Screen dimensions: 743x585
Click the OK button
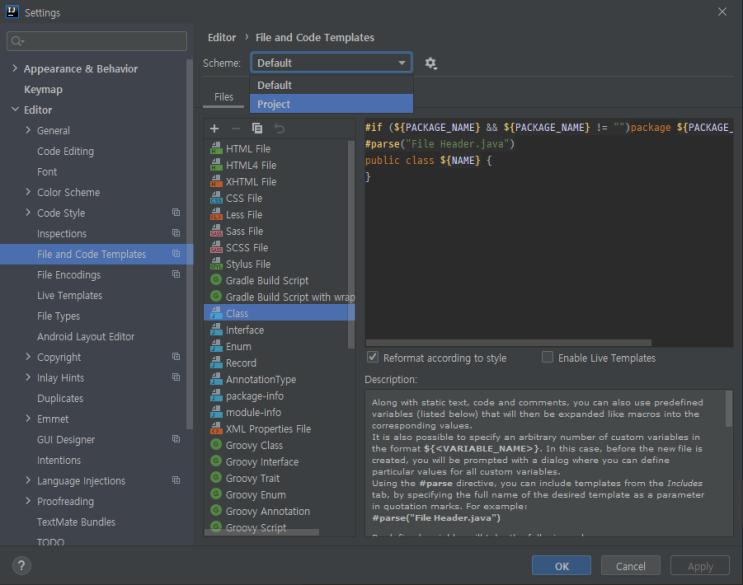click(562, 566)
